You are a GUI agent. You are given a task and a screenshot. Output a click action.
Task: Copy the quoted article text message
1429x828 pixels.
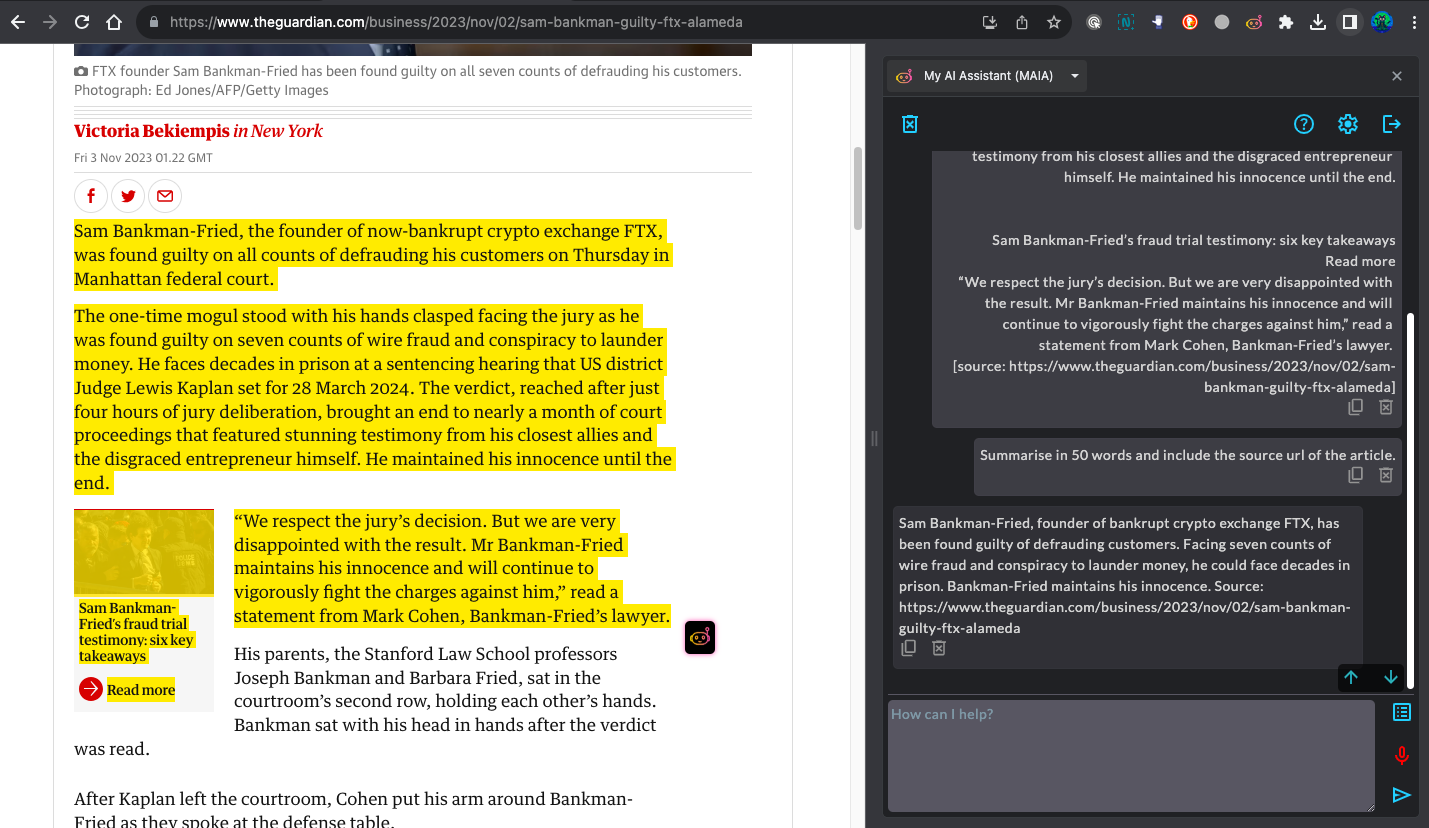coord(1356,407)
